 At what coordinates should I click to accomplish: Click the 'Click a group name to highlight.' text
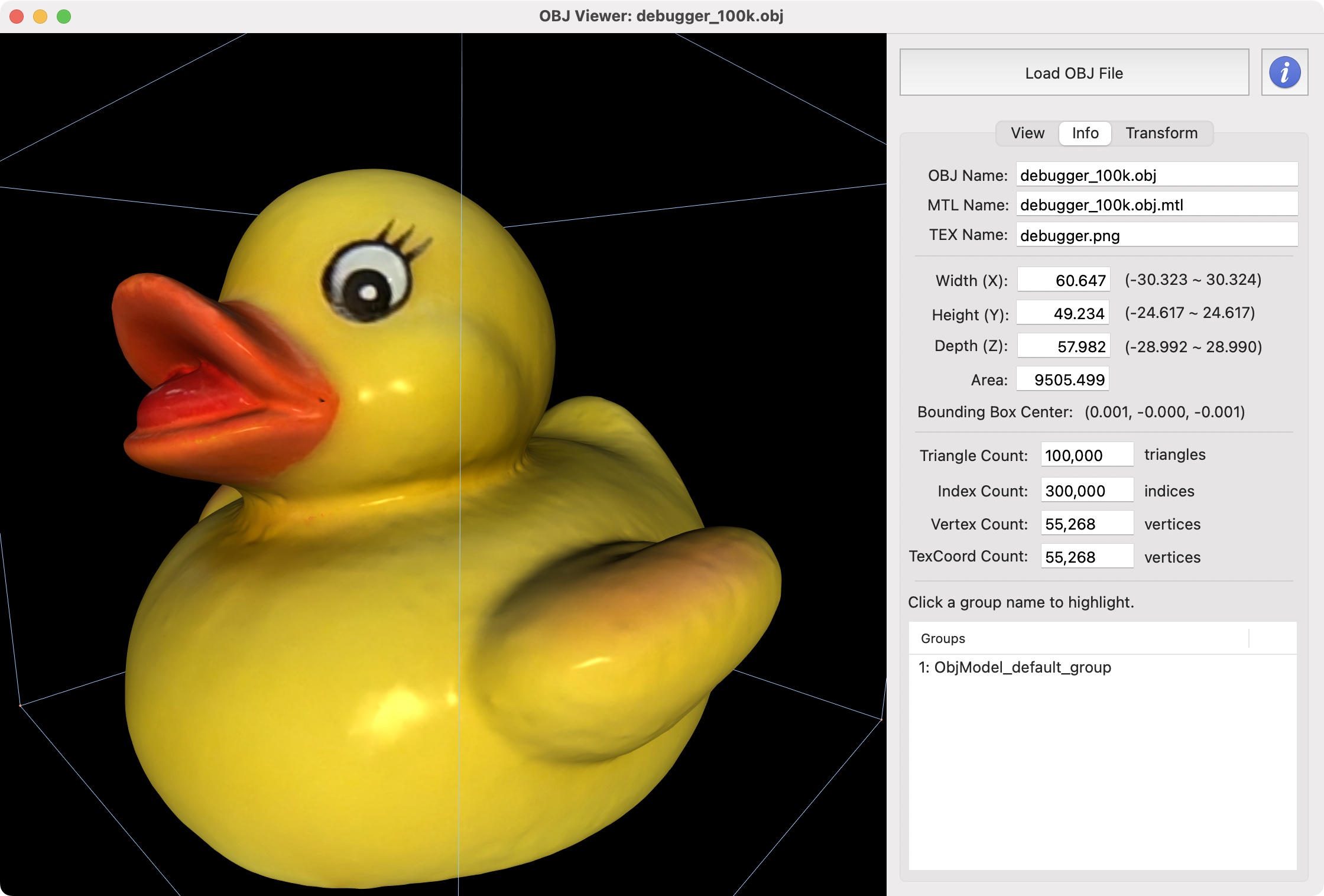click(1021, 602)
